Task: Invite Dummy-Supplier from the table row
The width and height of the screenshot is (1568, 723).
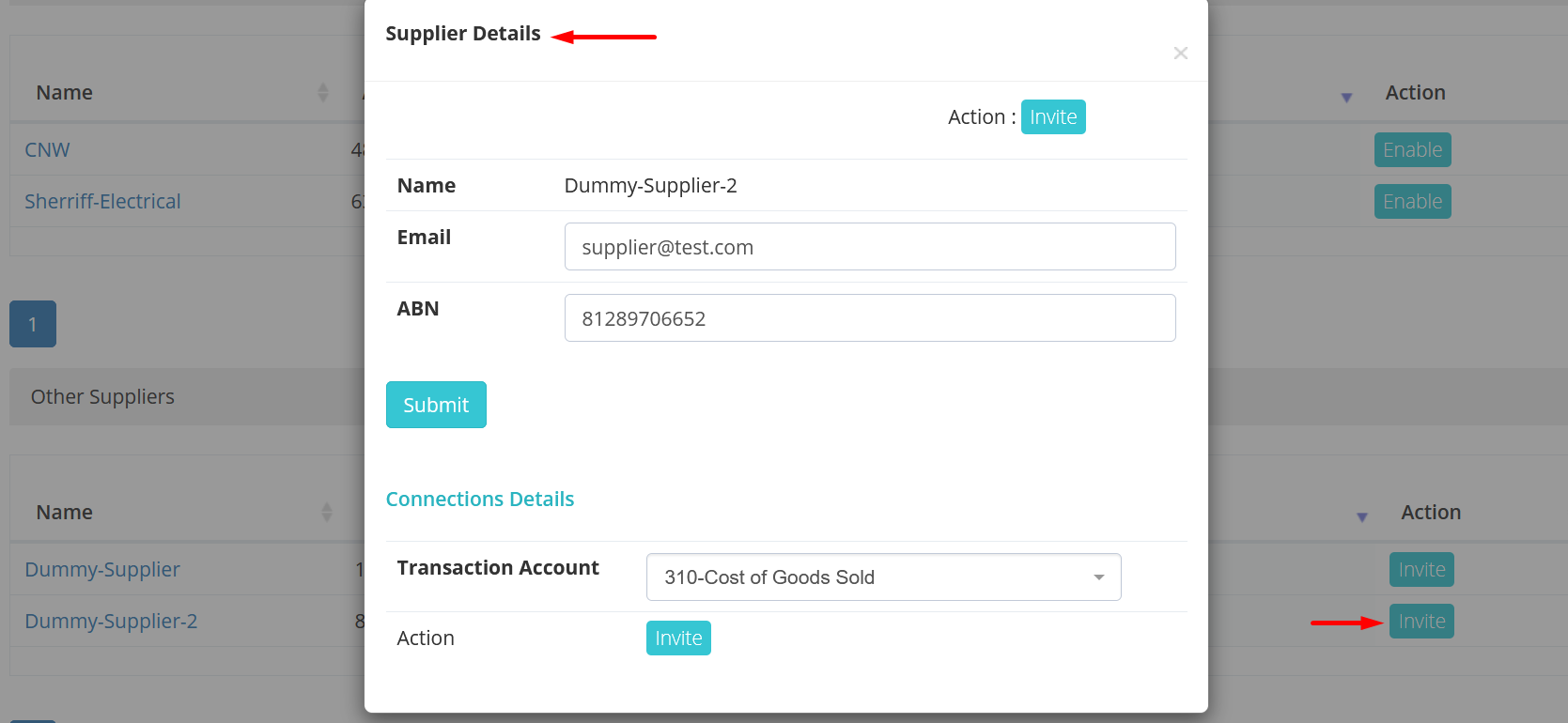Action: pyautogui.click(x=1421, y=570)
